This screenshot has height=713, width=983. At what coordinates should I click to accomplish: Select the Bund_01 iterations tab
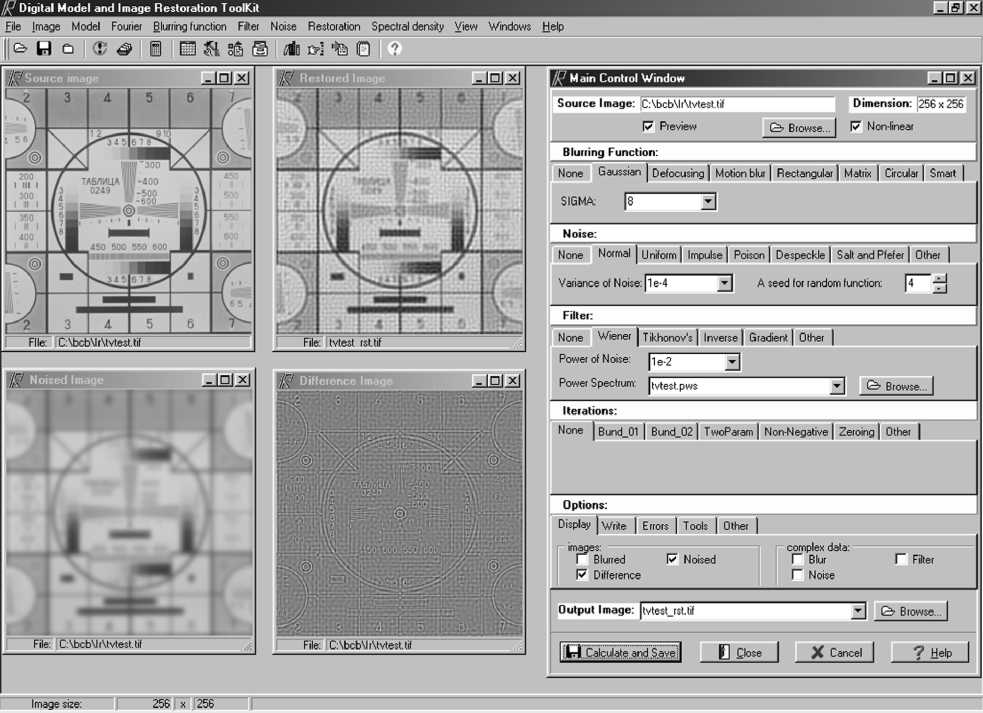(x=618, y=431)
